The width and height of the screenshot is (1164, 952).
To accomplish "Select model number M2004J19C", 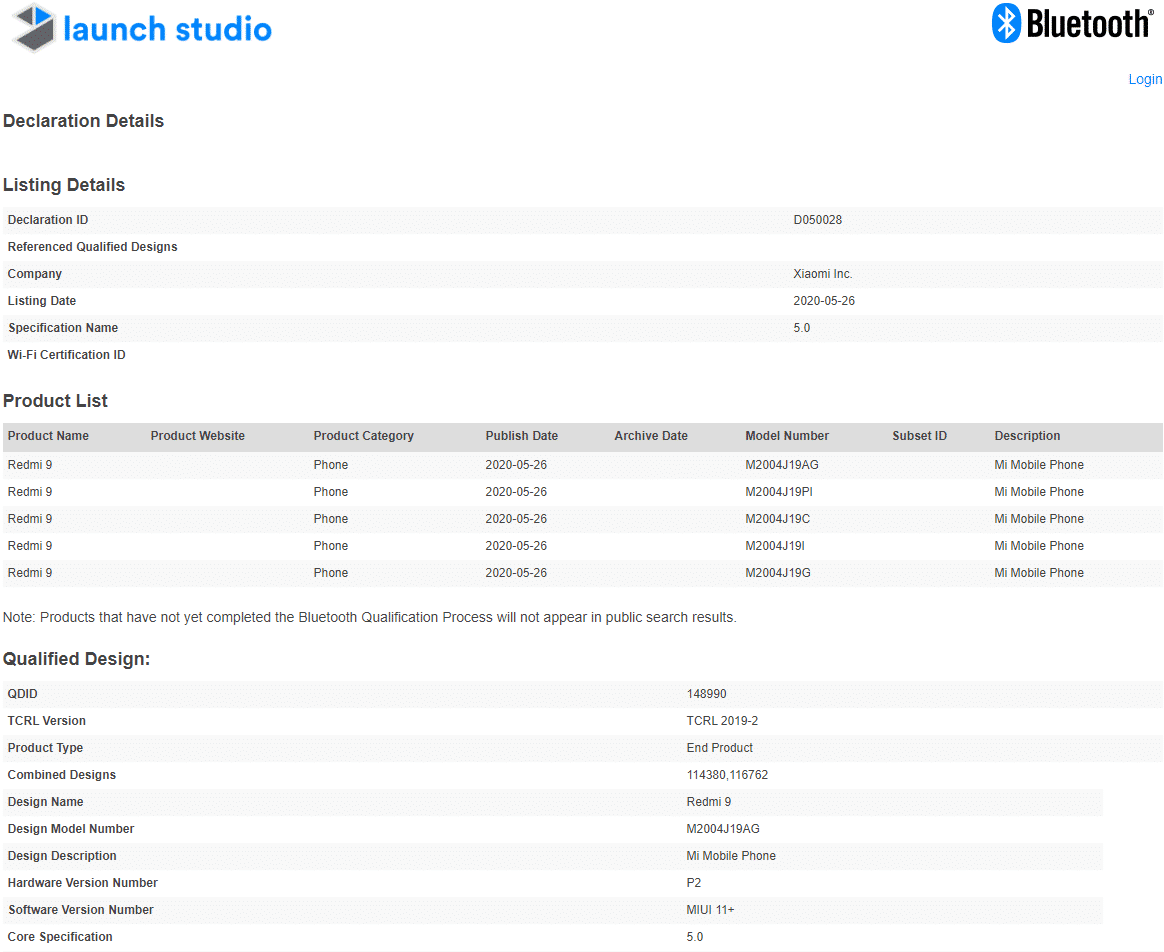I will (x=777, y=519).
